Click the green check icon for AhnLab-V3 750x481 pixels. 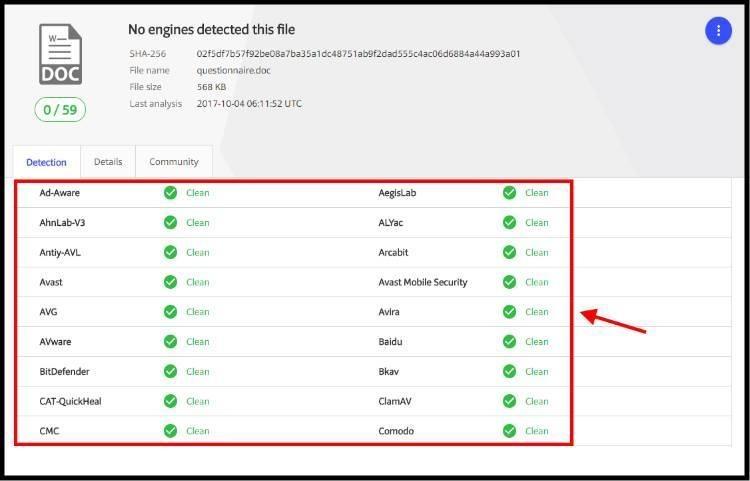point(170,222)
